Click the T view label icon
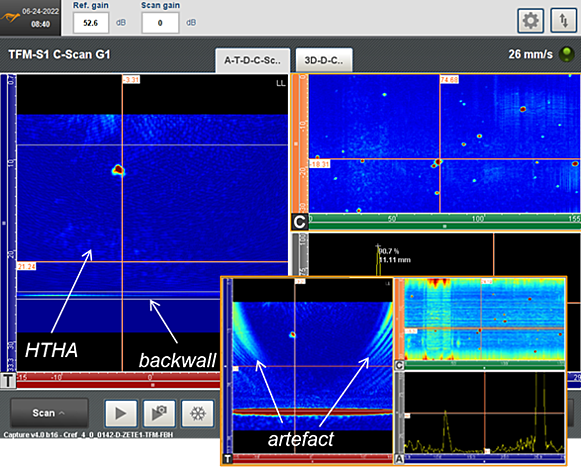581x467 pixels. [x=8, y=380]
